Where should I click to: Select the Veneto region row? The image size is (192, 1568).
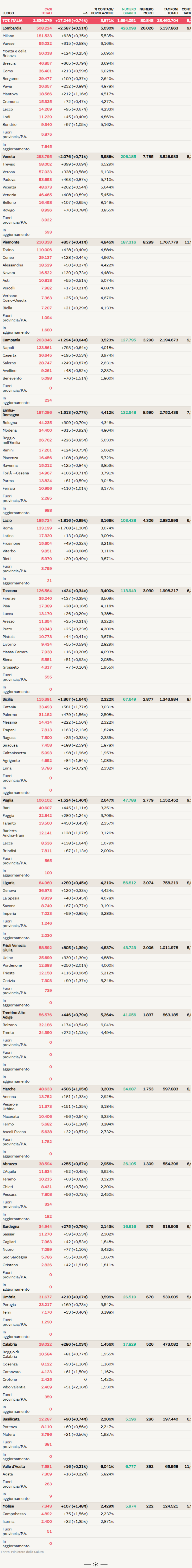click(96, 156)
